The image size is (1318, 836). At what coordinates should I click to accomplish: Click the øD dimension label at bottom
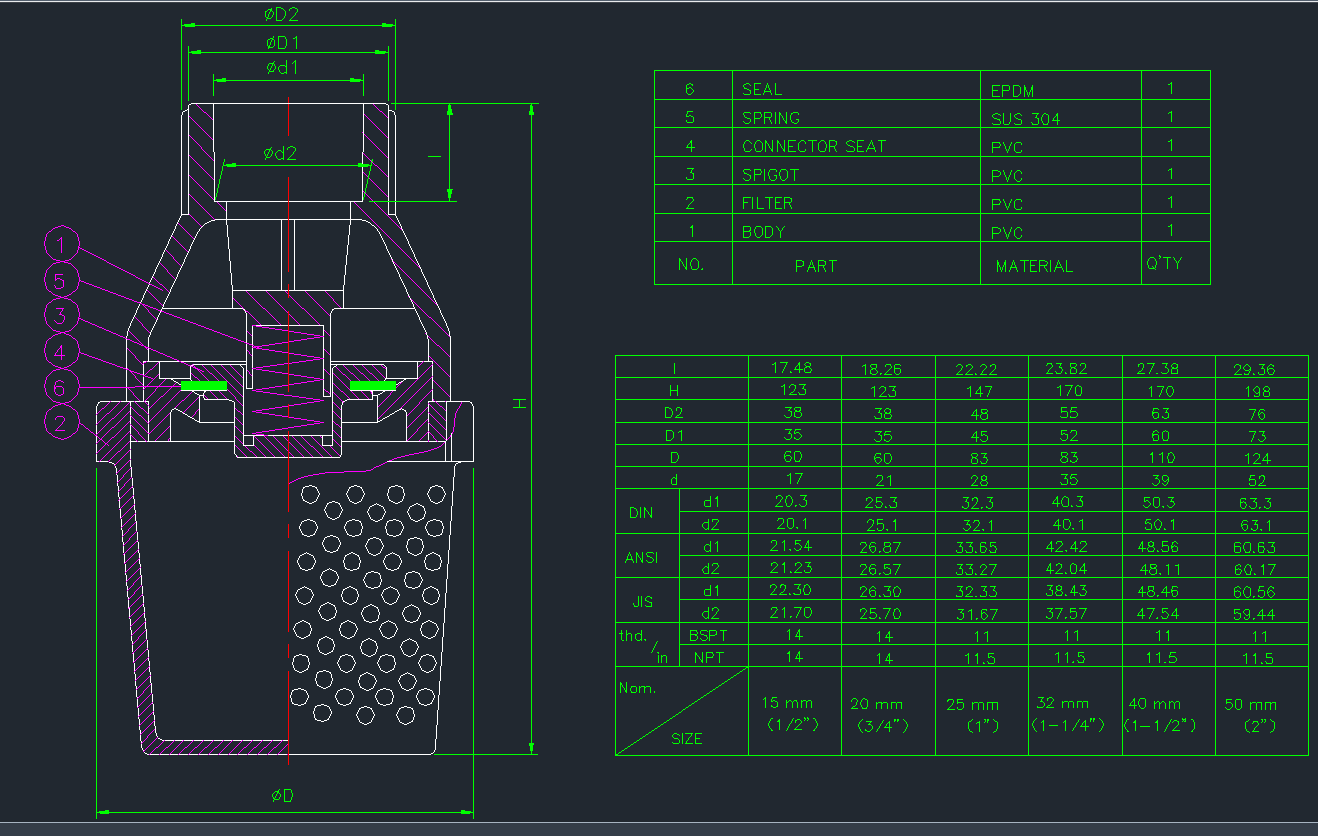283,796
